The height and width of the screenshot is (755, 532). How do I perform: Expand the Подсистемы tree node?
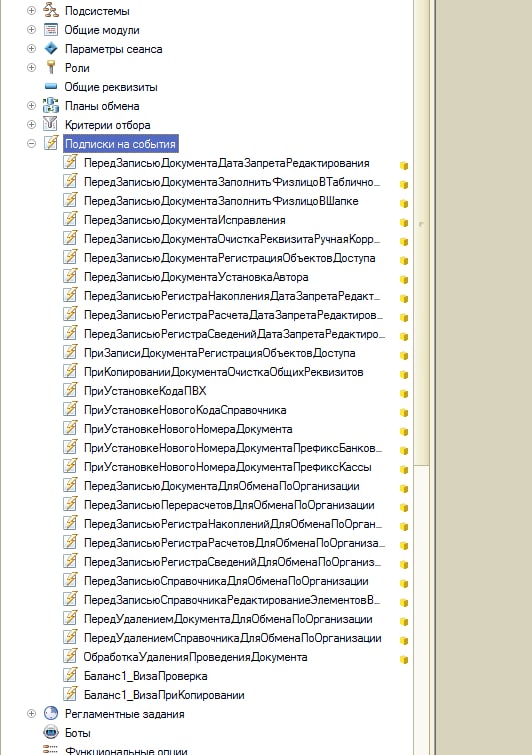coord(31,11)
